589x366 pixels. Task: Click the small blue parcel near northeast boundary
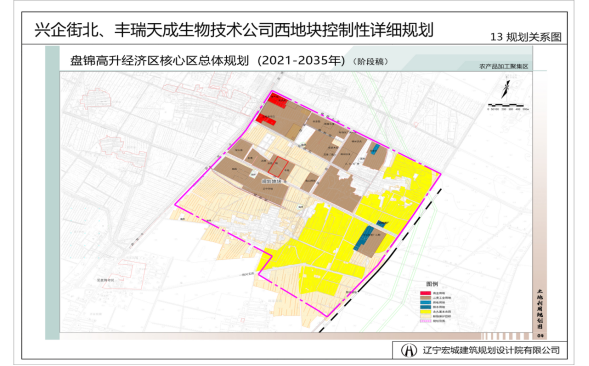[373, 150]
